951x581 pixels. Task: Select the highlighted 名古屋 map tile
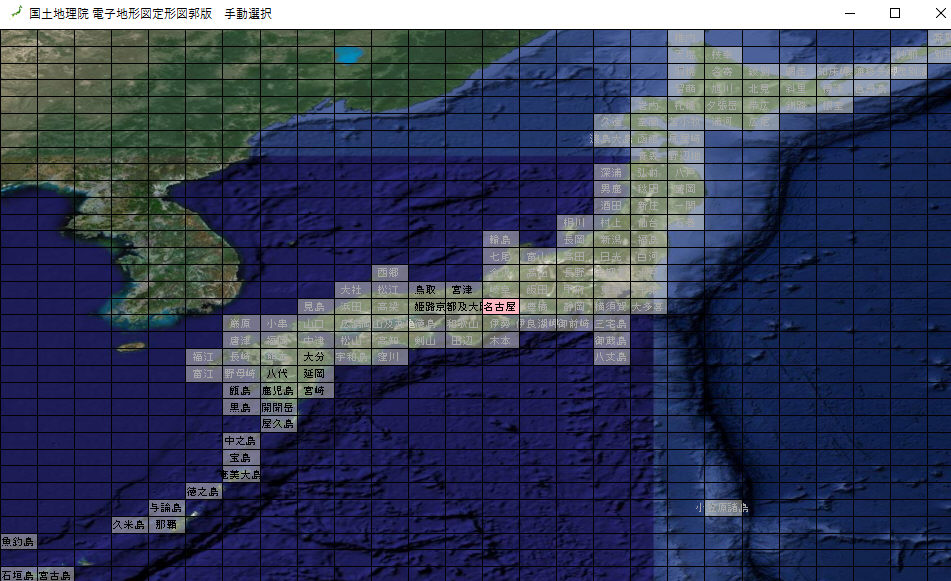[x=500, y=306]
